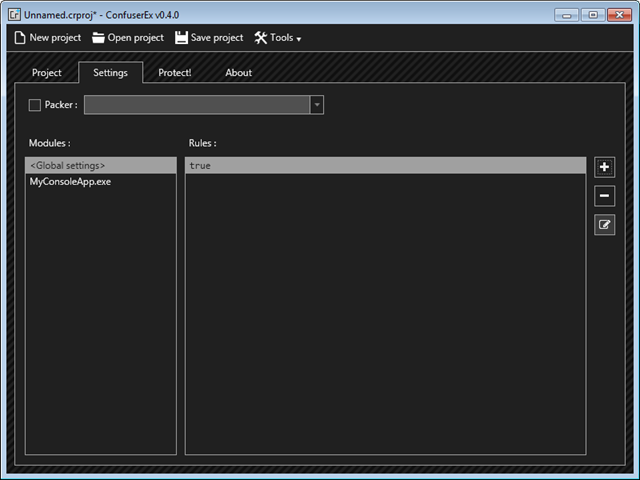Add a new rule with plus button

[604, 167]
